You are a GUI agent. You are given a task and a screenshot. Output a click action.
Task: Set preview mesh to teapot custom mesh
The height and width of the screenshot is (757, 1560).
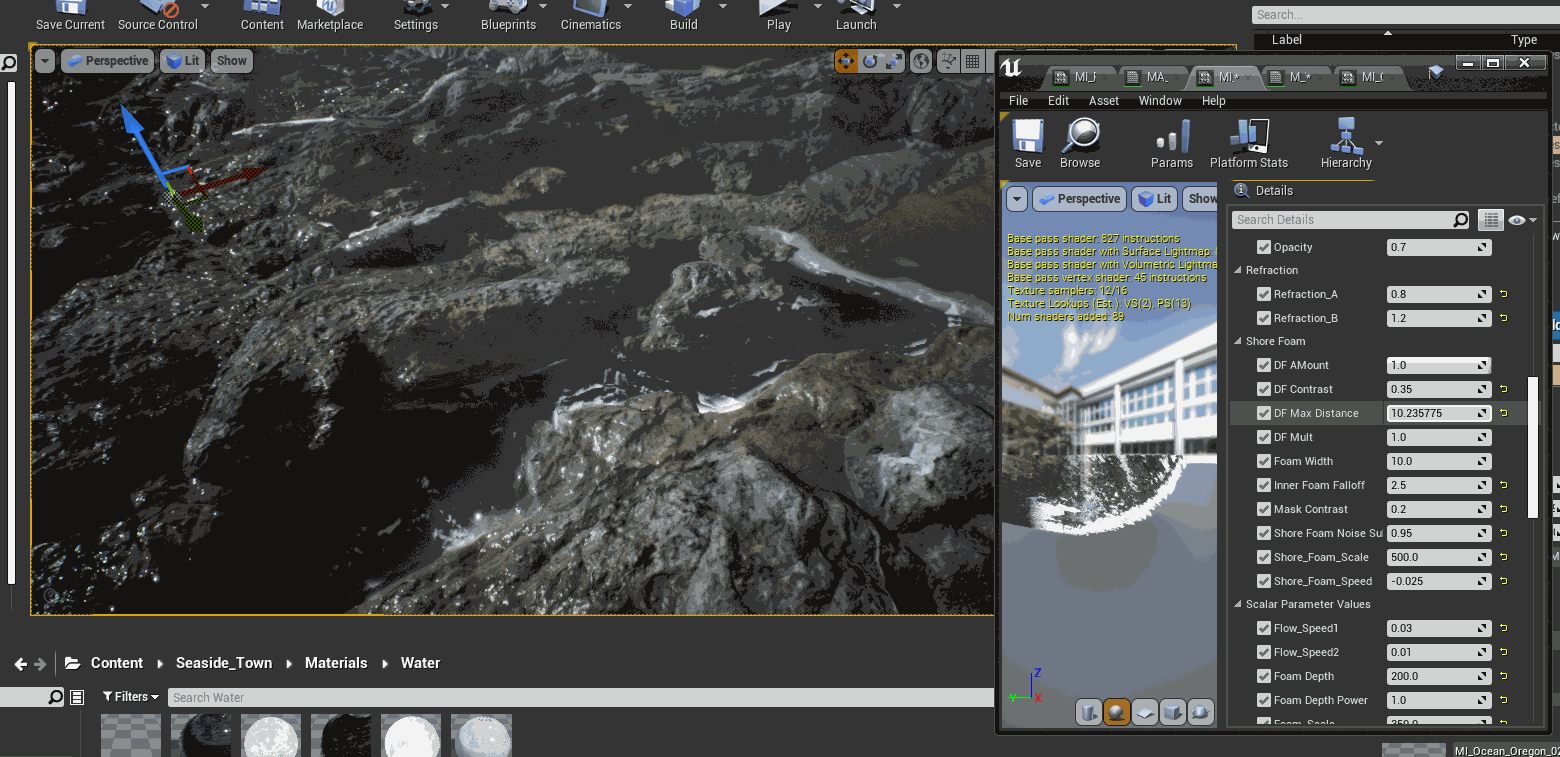1200,712
